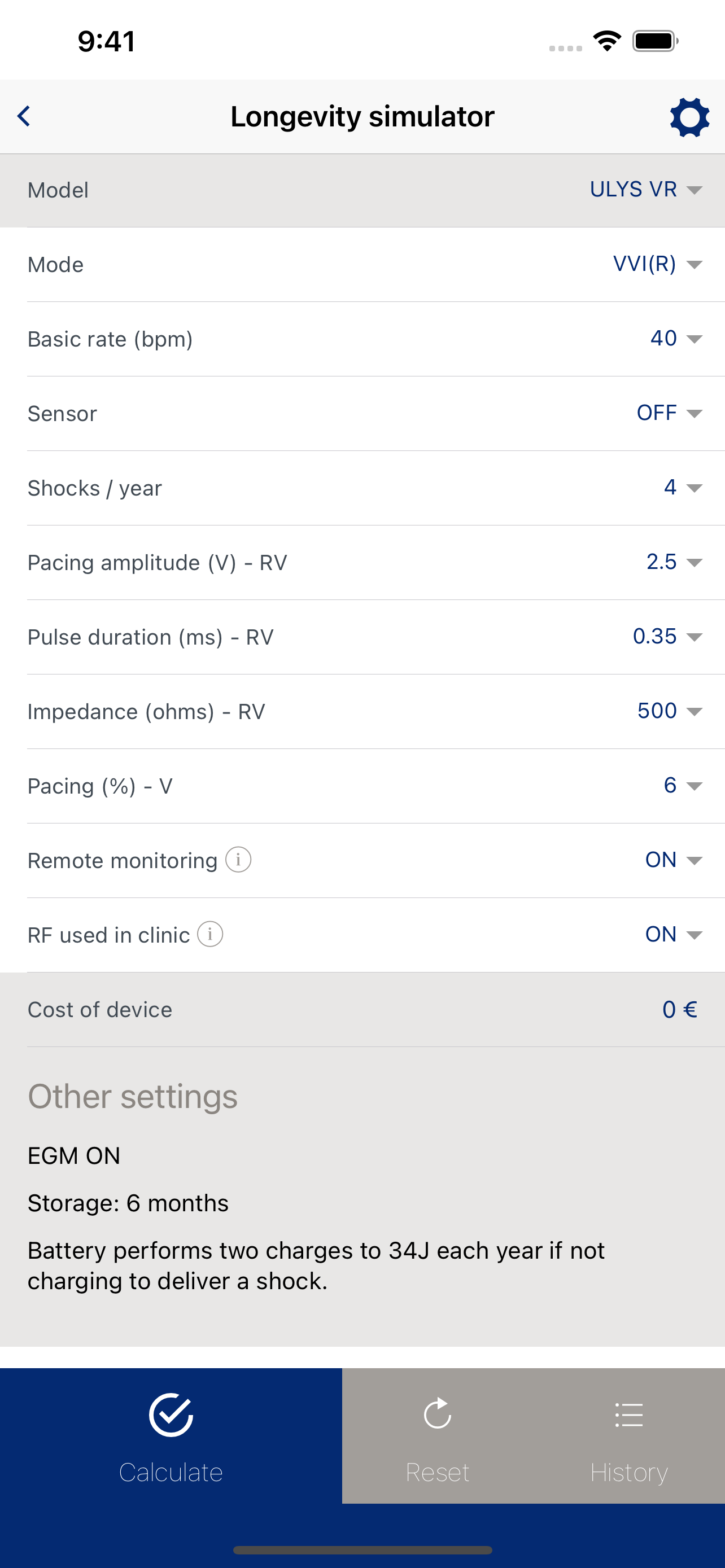725x1568 pixels.
Task: Open the Mode VVI(R) dropdown
Action: pos(657,264)
